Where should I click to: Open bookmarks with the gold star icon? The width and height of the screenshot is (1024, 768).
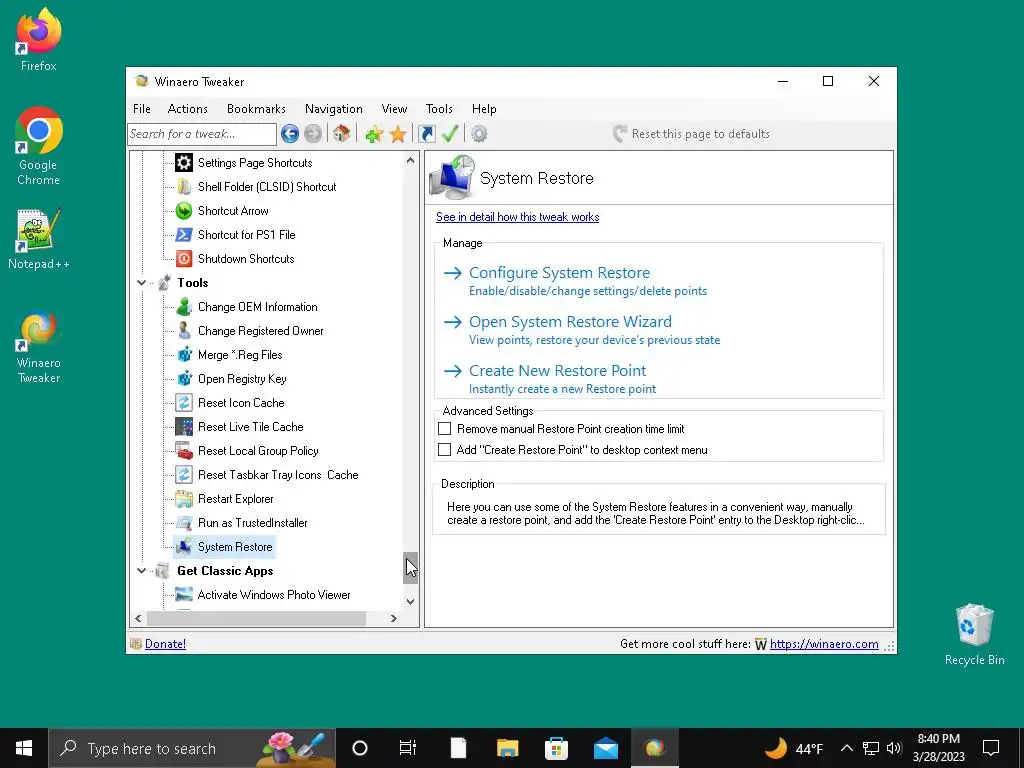[398, 134]
